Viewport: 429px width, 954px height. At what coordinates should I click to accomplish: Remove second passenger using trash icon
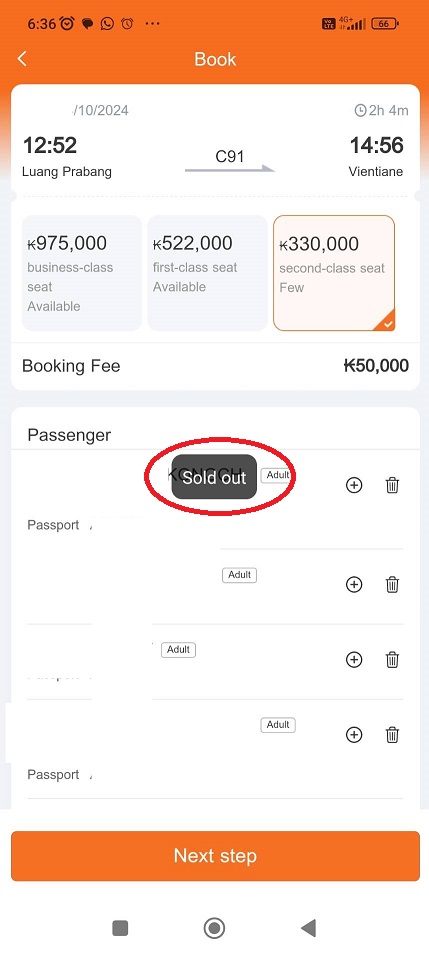tap(392, 585)
